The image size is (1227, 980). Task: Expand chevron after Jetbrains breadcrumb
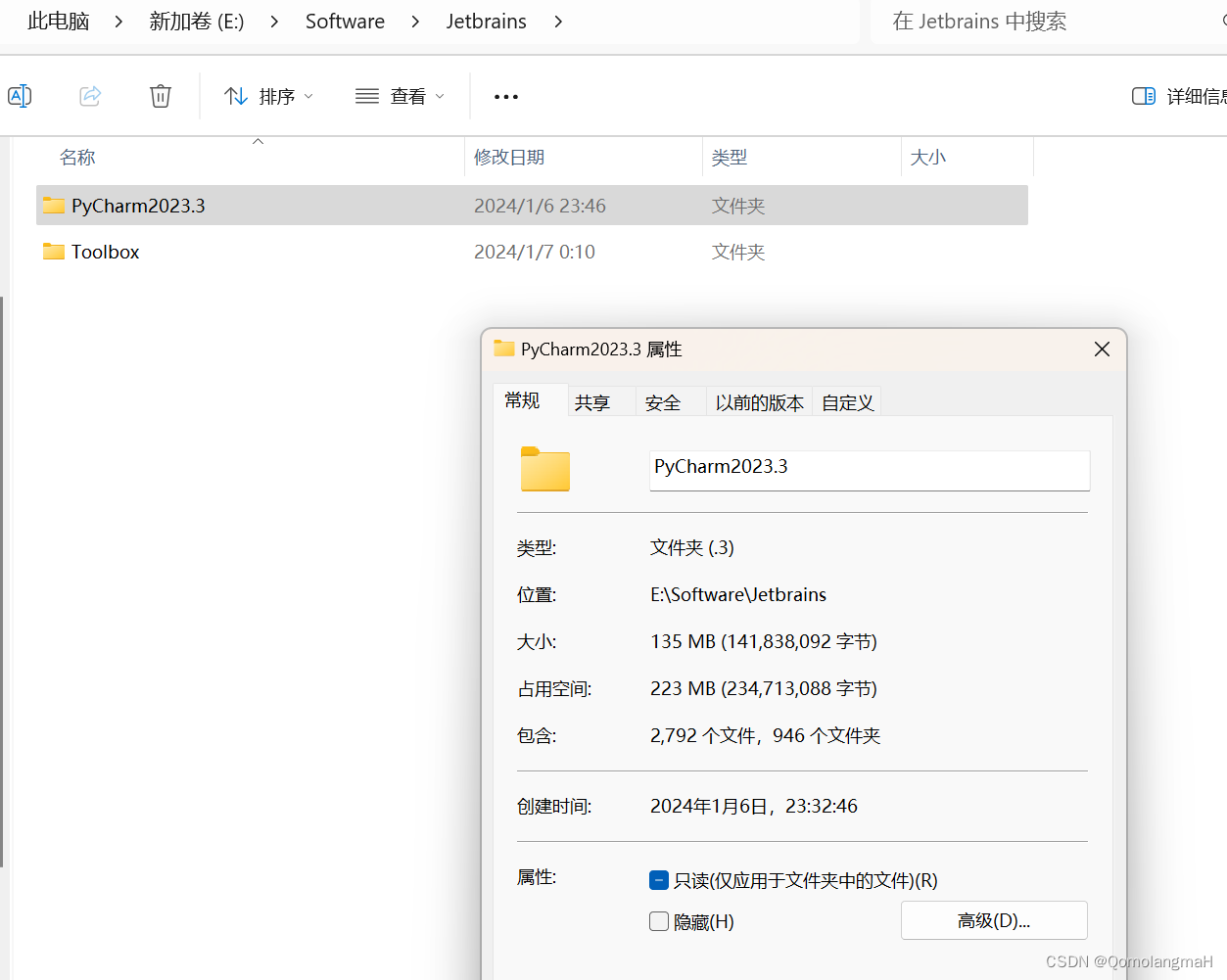point(558,22)
